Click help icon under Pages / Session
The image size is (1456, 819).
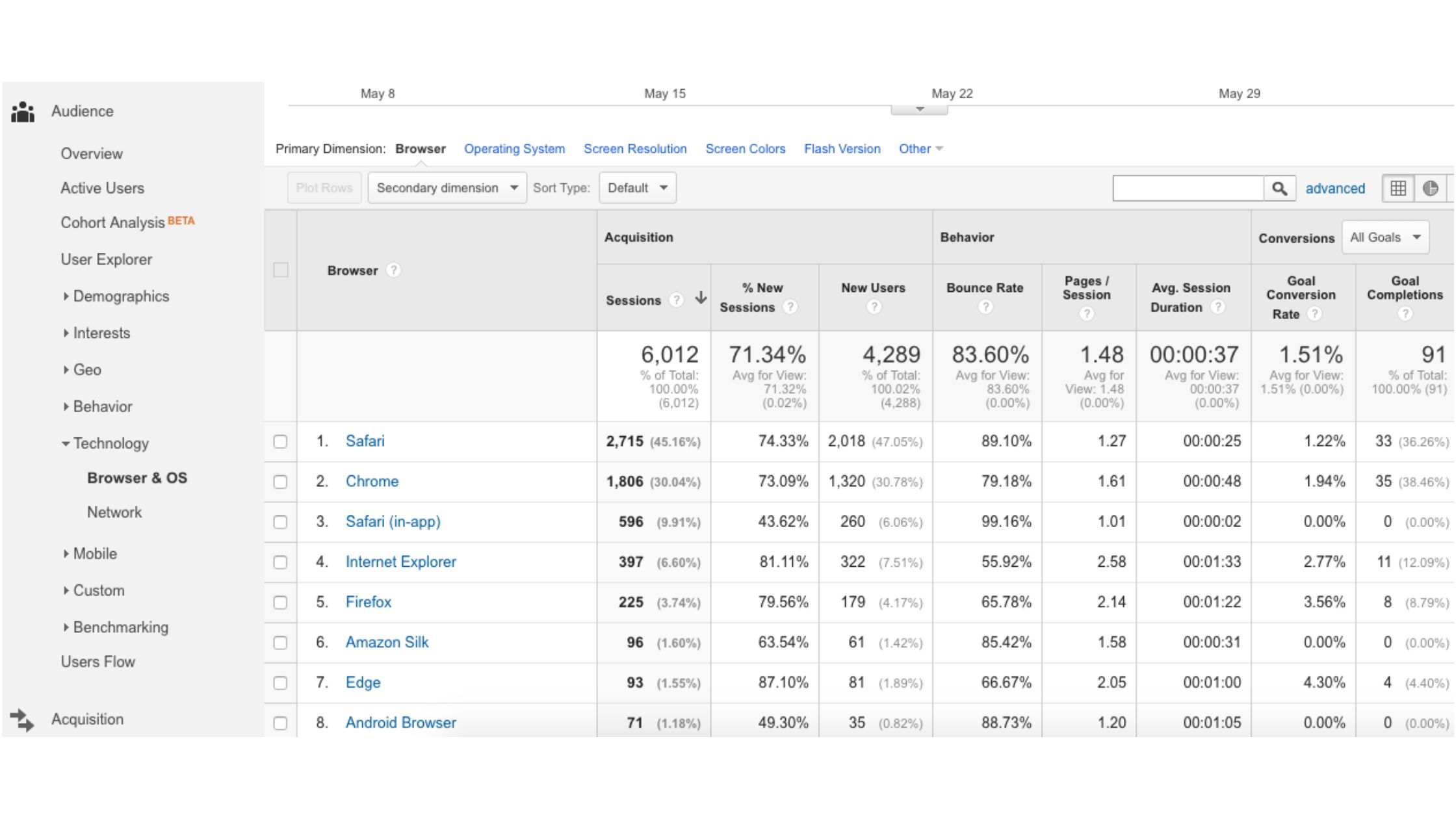coord(1086,314)
